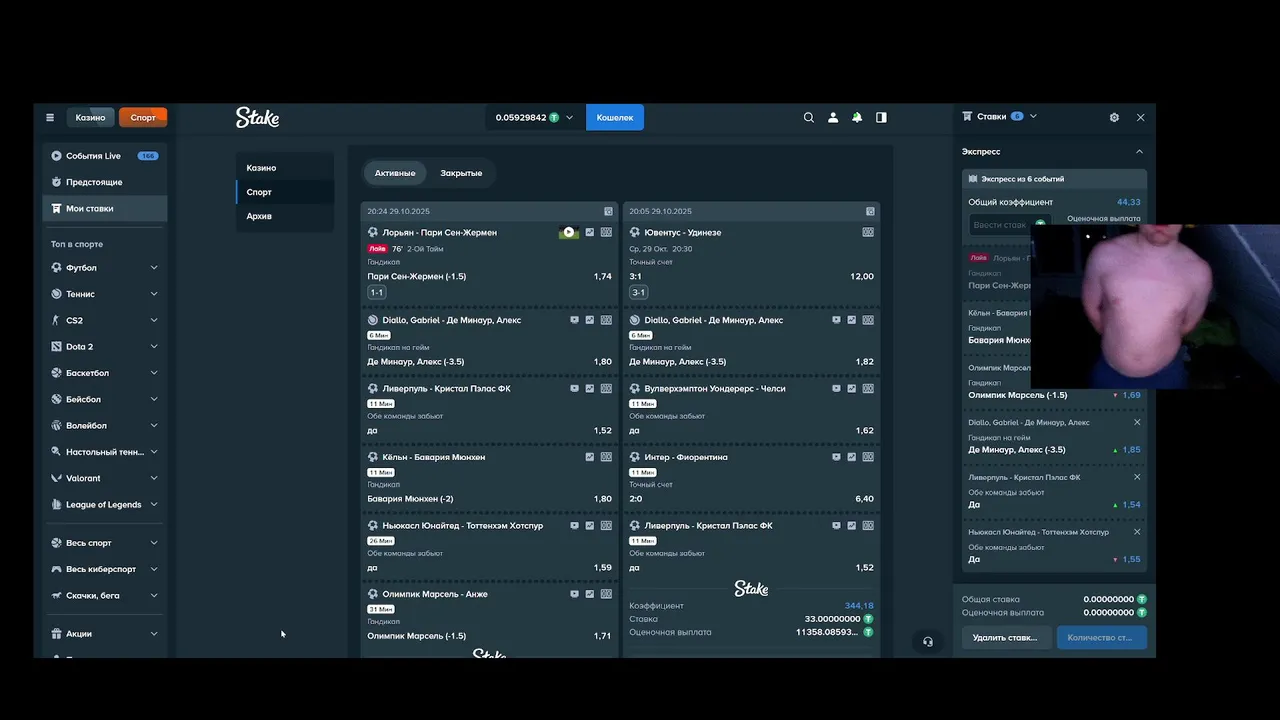Click the coefficient value 344,18
Viewport: 1280px width, 720px height.
click(859, 606)
